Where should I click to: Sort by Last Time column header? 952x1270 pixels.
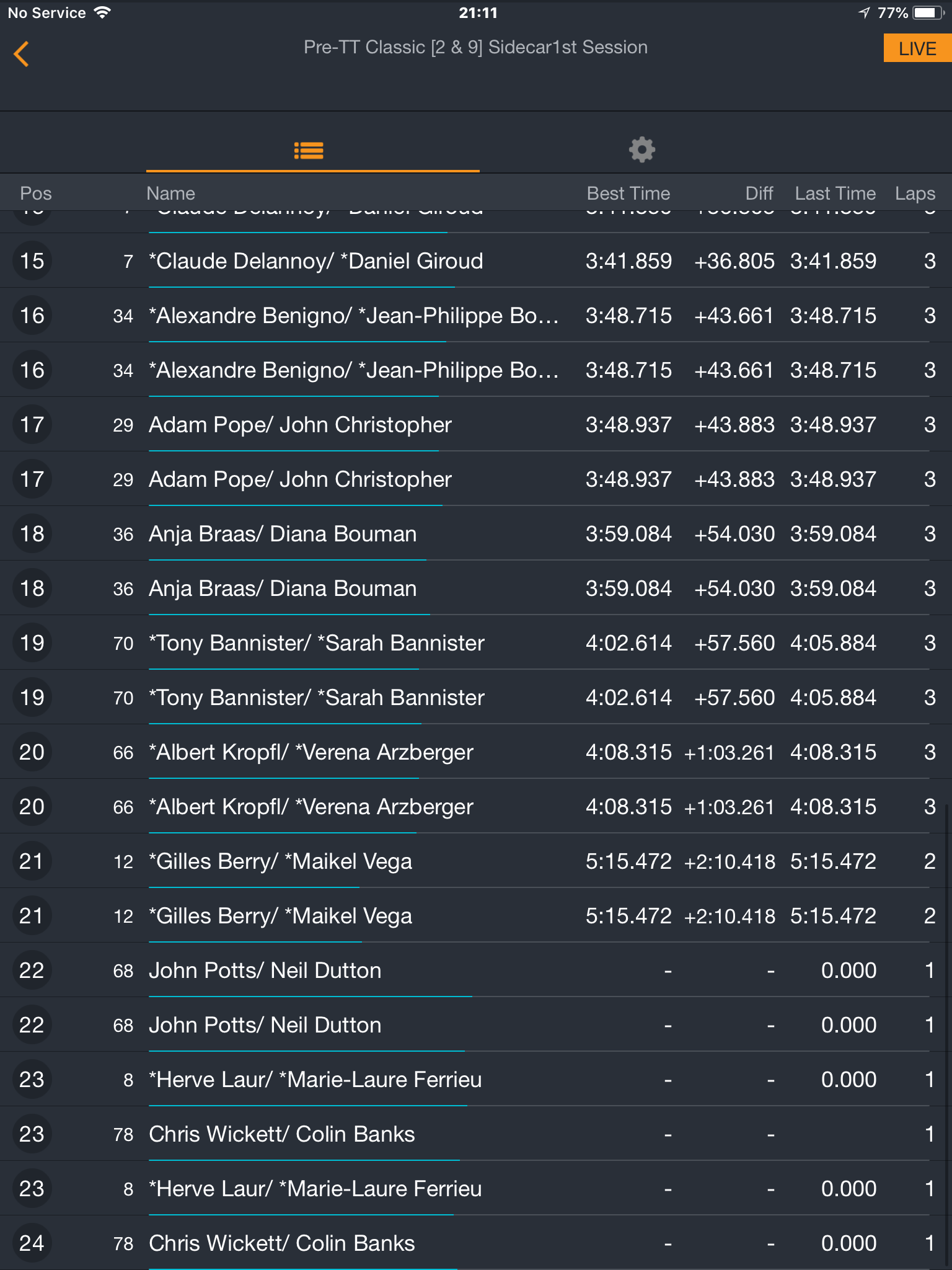[x=835, y=193]
